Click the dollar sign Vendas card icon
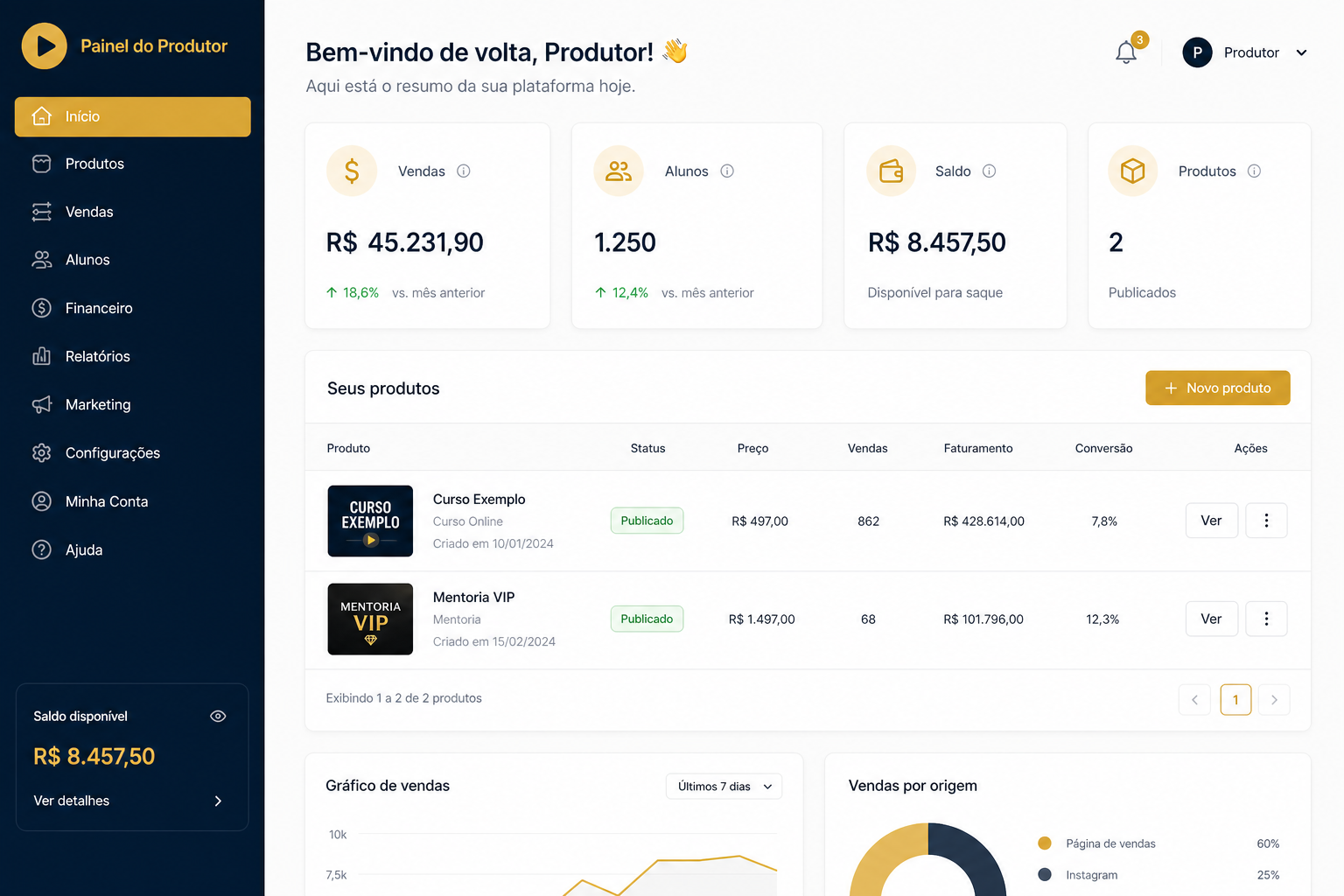1344x896 pixels. coord(352,171)
